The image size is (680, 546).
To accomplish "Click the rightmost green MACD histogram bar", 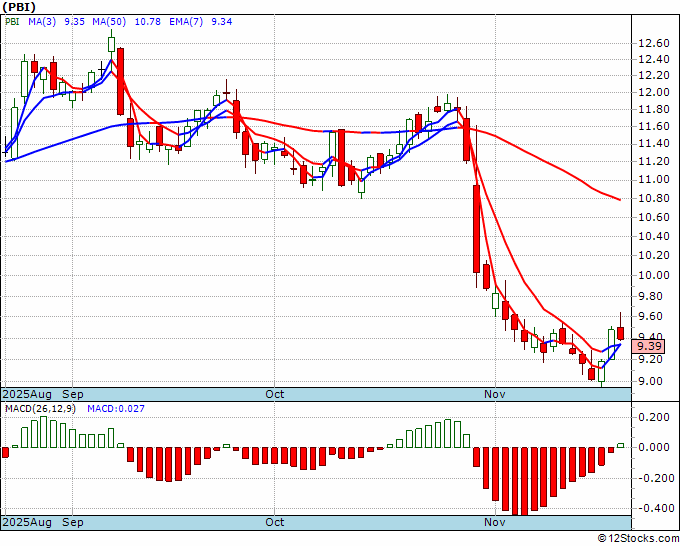I will [x=621, y=445].
